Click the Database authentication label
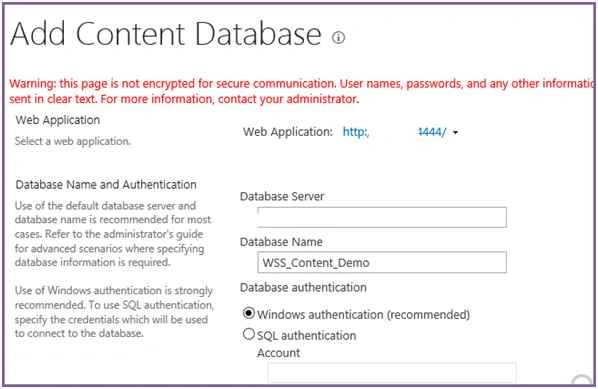 (x=303, y=288)
